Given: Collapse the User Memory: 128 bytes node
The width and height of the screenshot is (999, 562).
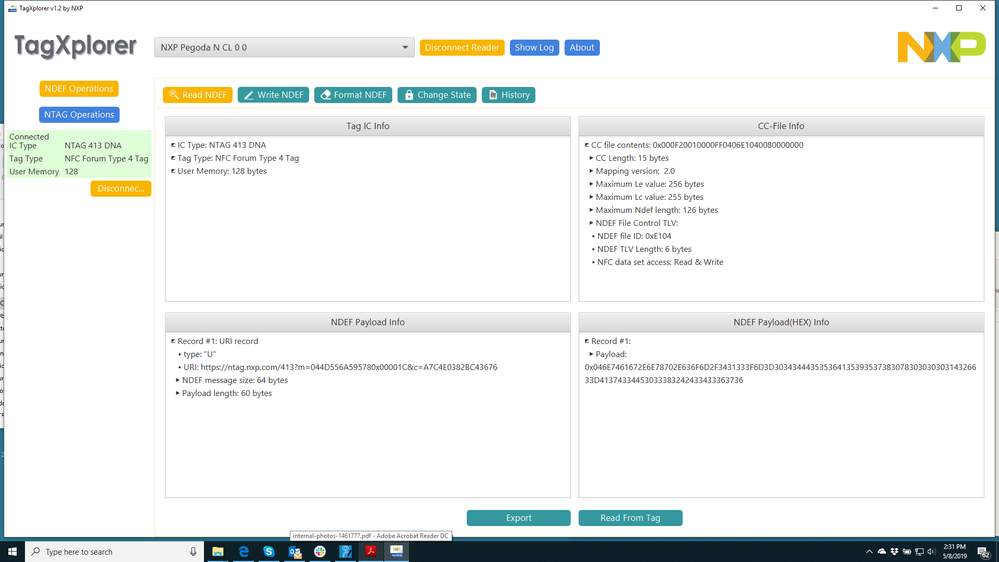Looking at the screenshot, I should click(x=173, y=171).
